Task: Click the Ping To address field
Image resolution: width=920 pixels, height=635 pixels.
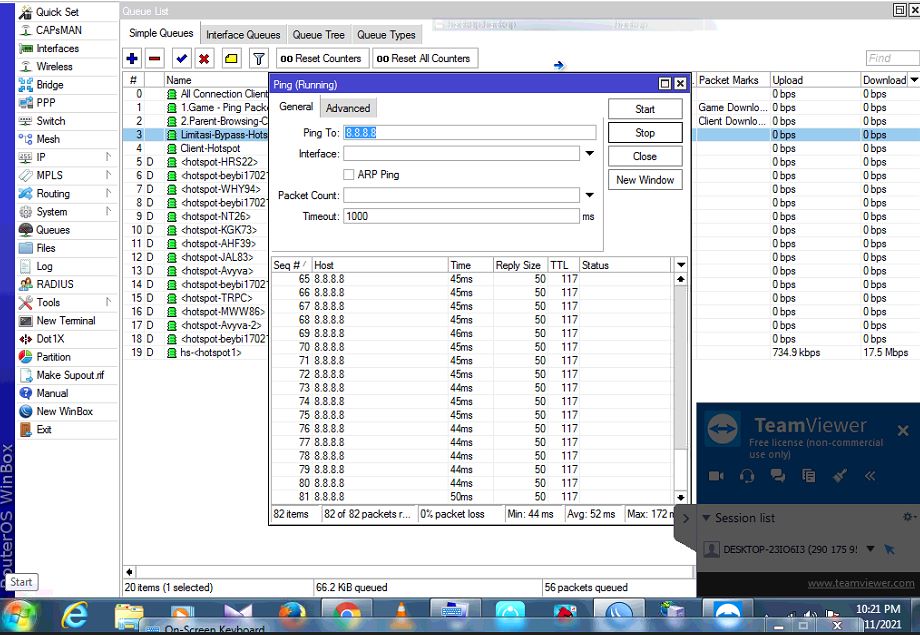Action: tap(469, 133)
